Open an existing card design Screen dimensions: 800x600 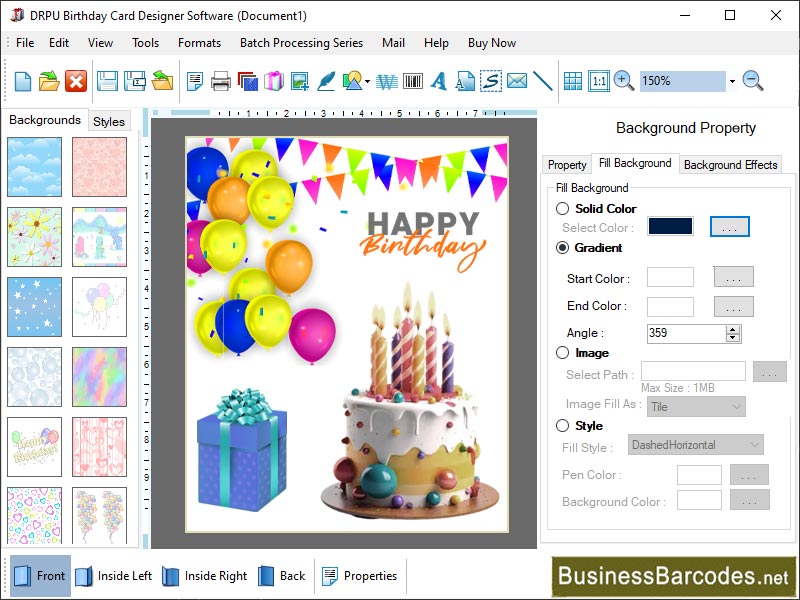pos(46,81)
